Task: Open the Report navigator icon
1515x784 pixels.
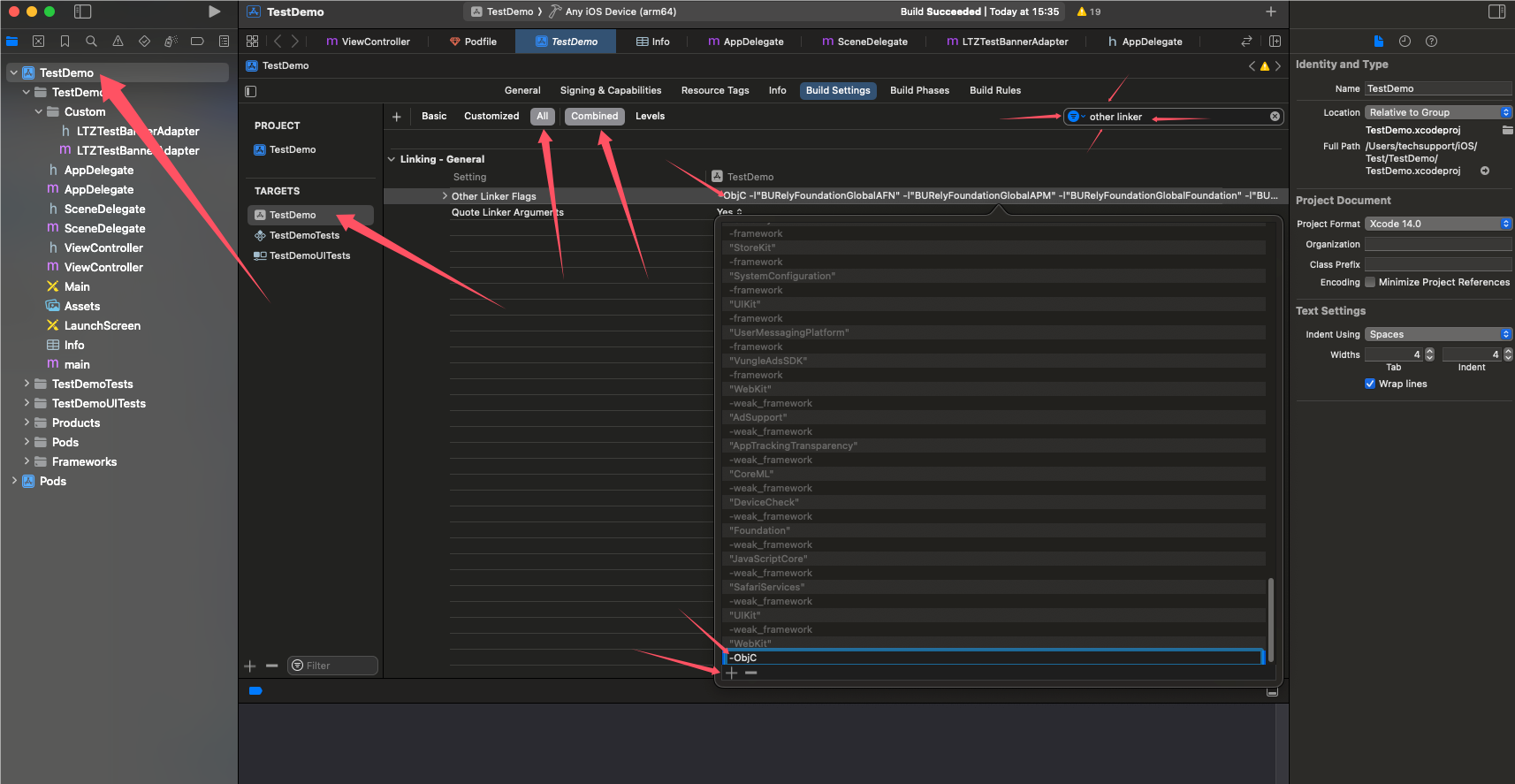Action: tap(224, 41)
